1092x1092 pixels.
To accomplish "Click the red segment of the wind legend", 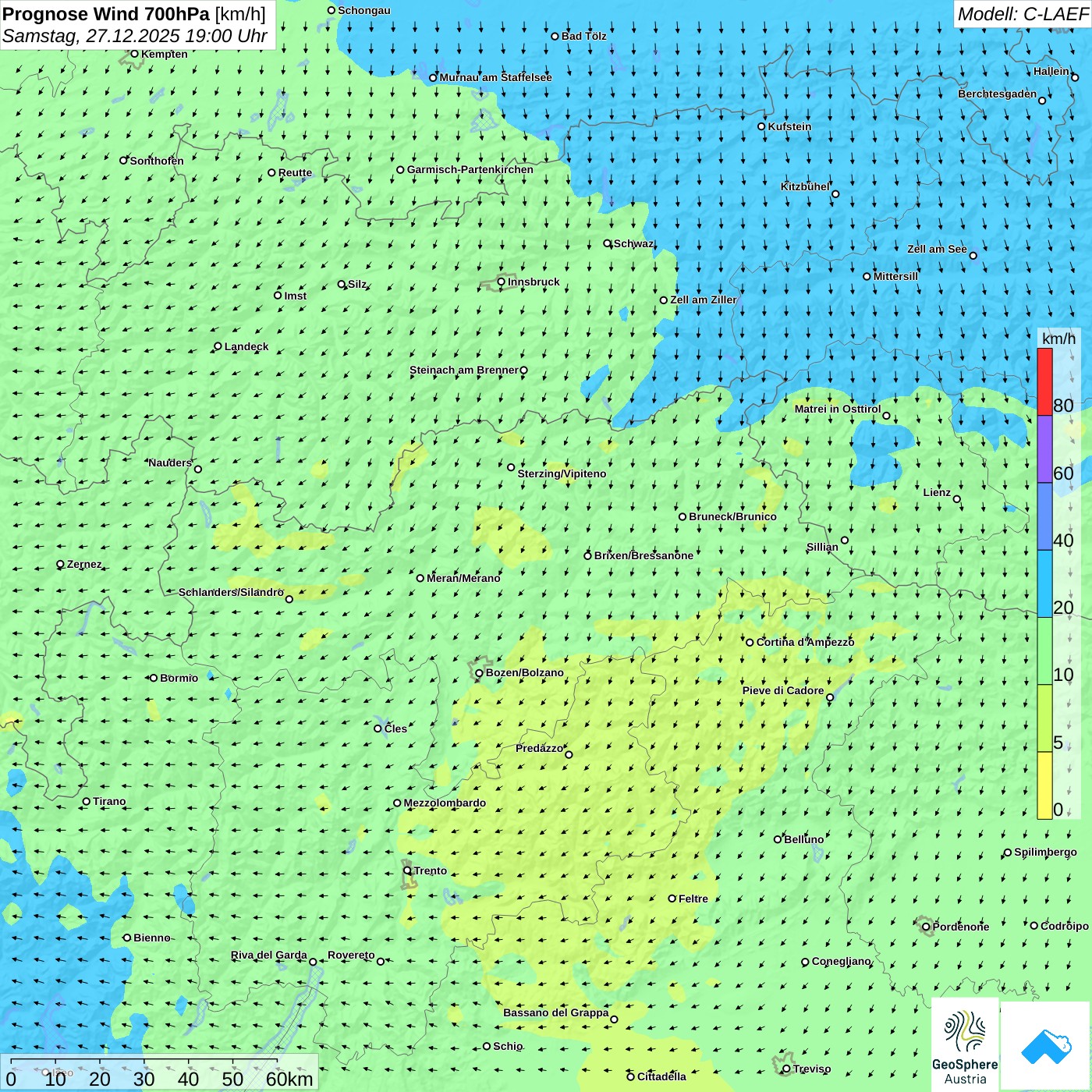I will coord(1044,381).
